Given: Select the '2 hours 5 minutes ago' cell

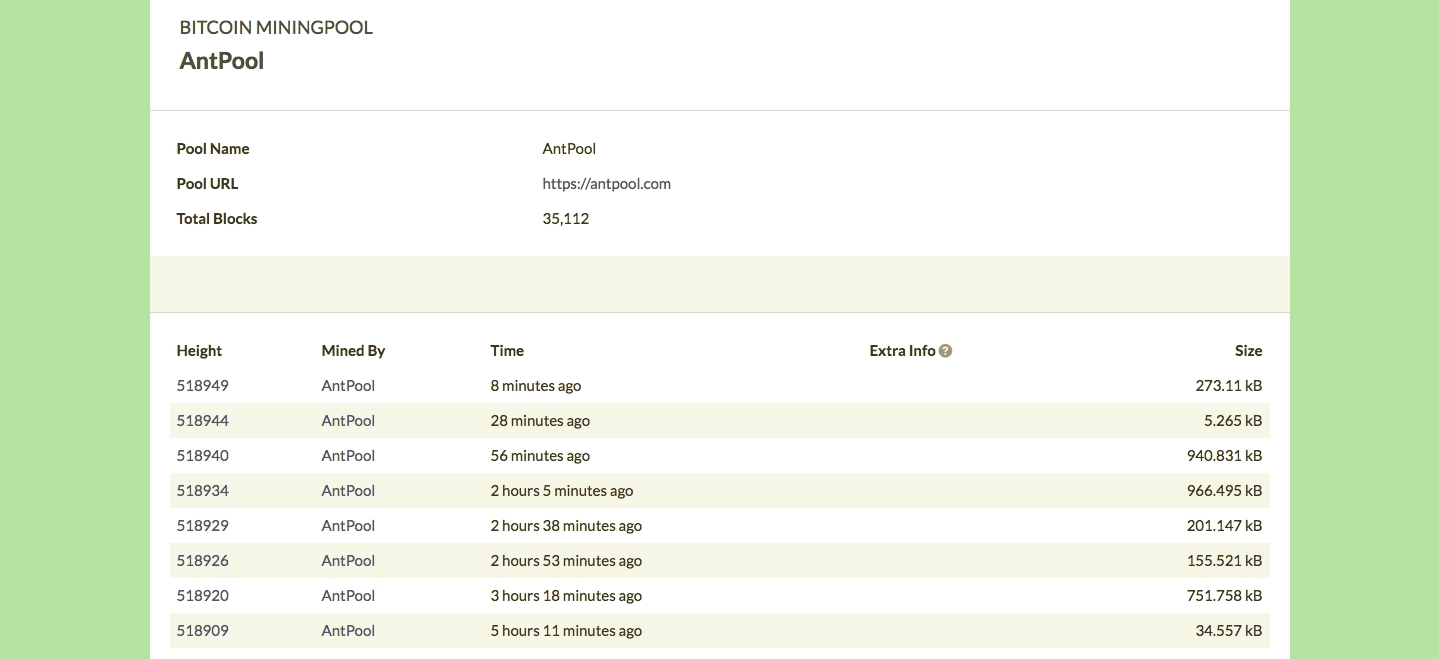Looking at the screenshot, I should [562, 491].
